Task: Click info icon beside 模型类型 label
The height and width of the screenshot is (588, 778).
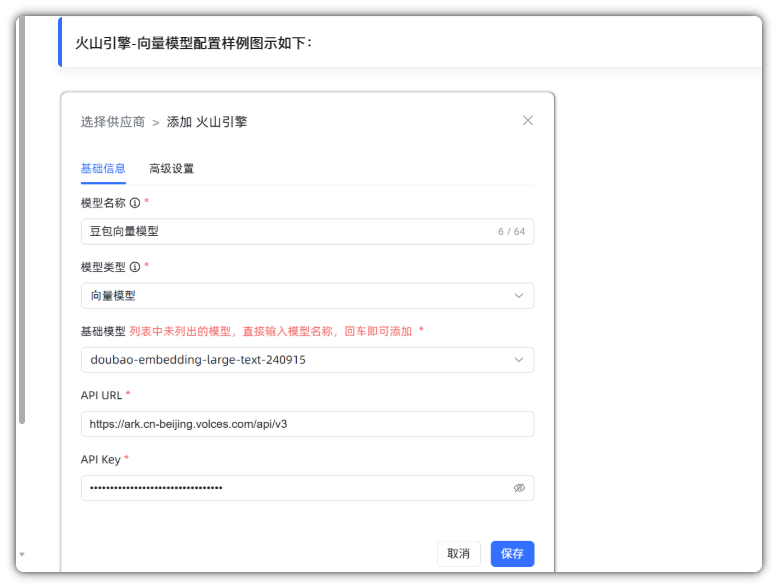Action: click(x=135, y=267)
